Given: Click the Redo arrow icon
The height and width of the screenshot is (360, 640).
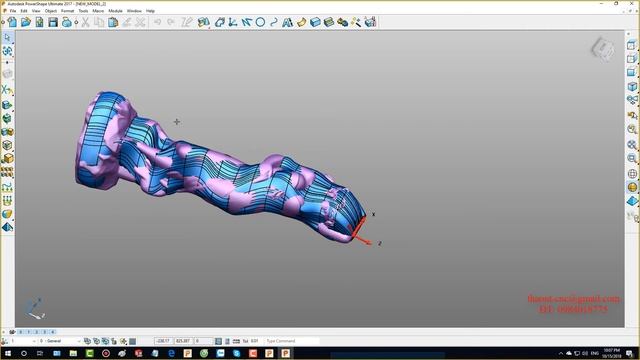Looking at the screenshot, I should 171,22.
